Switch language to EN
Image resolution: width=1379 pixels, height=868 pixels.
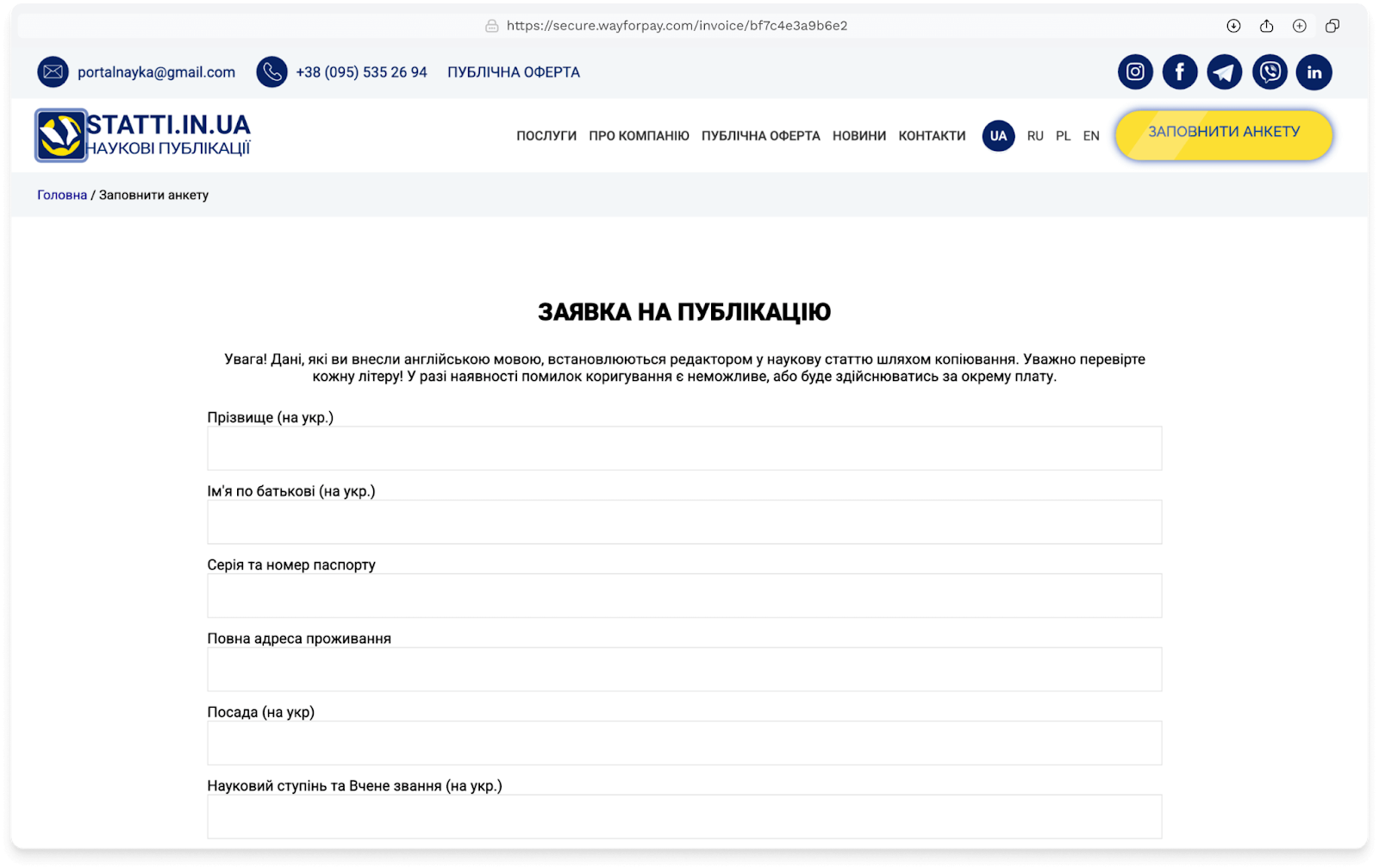[1091, 136]
